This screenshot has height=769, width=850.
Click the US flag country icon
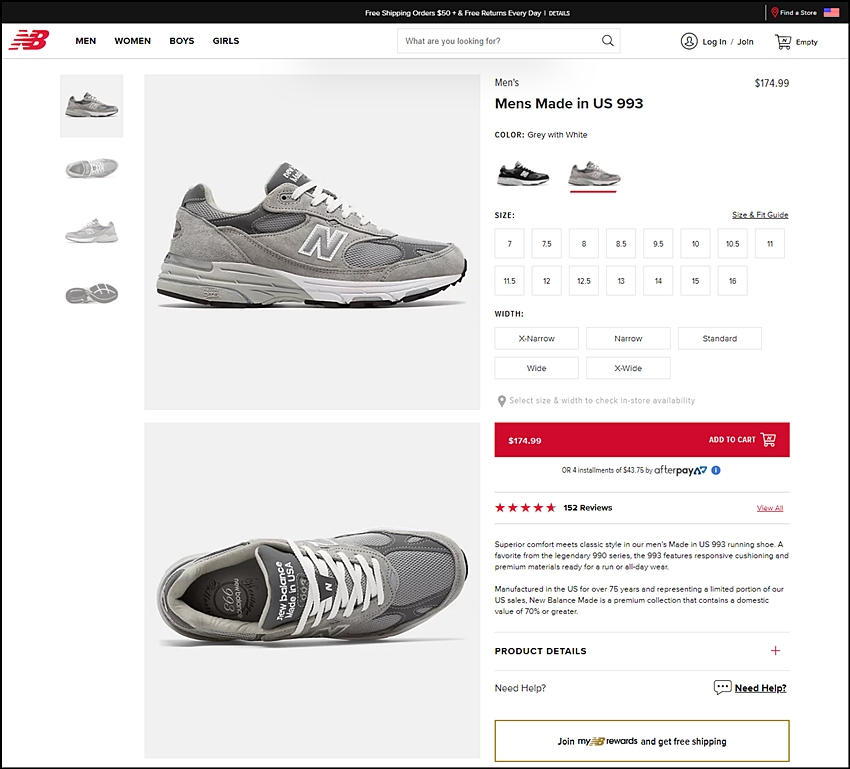tap(831, 12)
